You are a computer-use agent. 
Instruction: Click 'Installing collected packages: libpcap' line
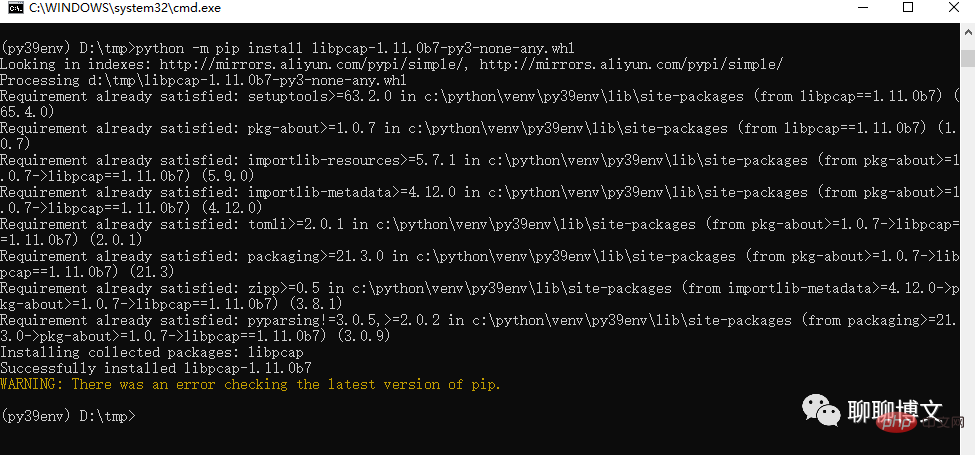(152, 352)
